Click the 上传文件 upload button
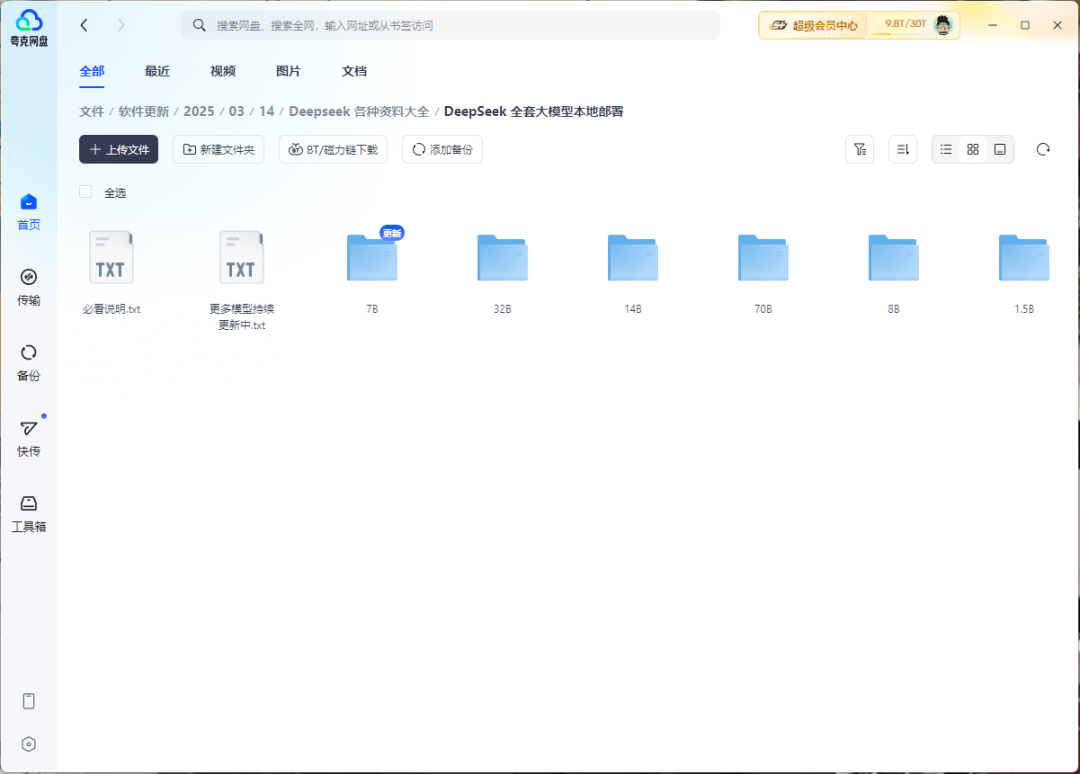 coord(118,149)
